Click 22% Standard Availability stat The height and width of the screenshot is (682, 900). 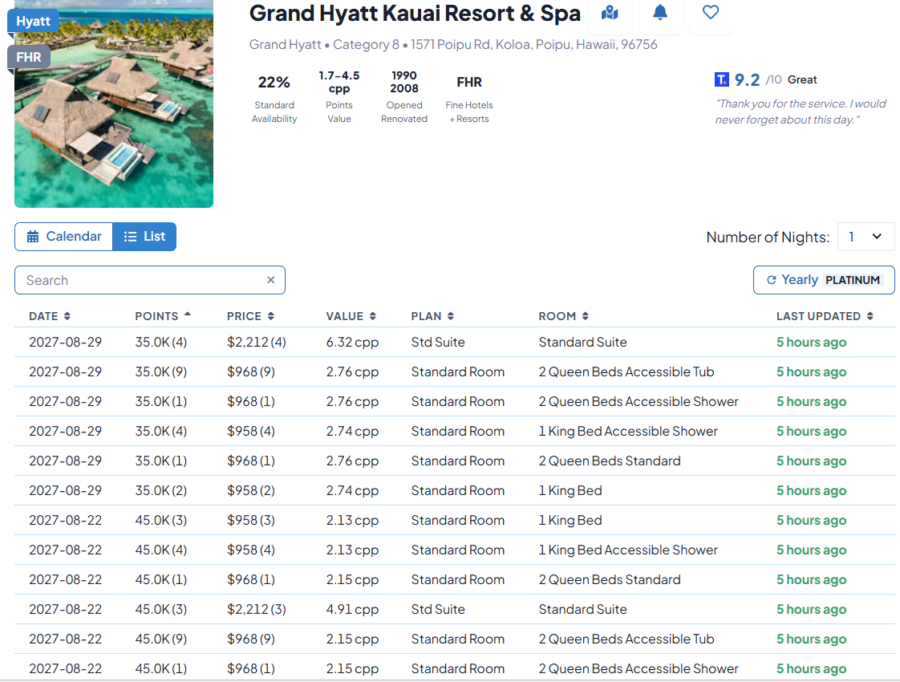[274, 97]
